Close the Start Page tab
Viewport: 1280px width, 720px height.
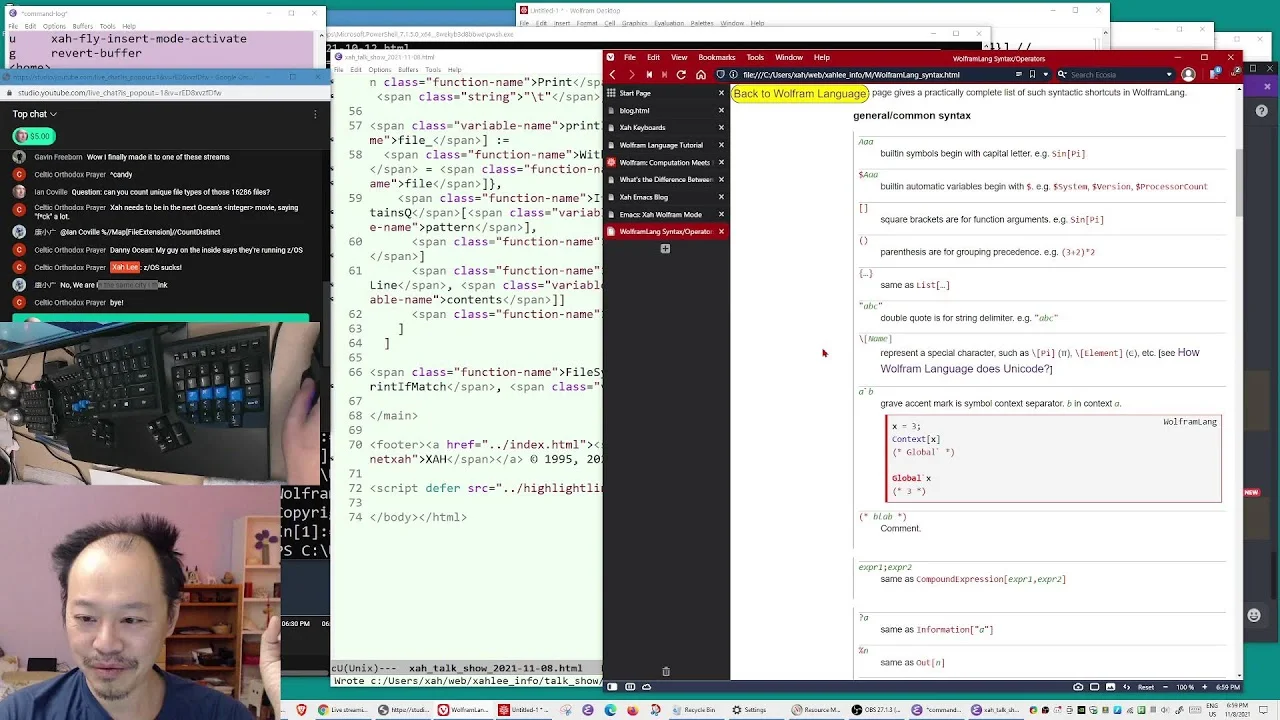point(721,93)
